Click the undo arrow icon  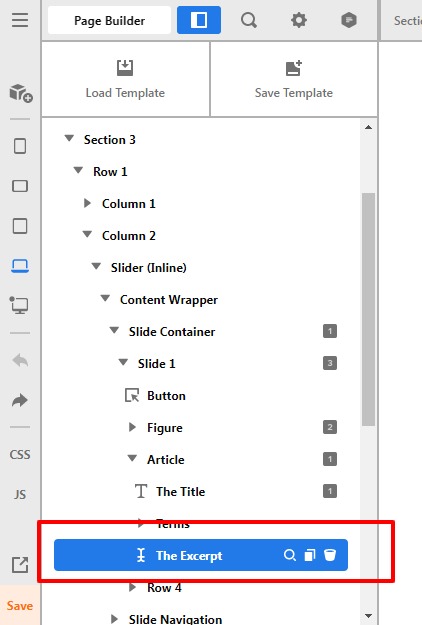click(20, 360)
